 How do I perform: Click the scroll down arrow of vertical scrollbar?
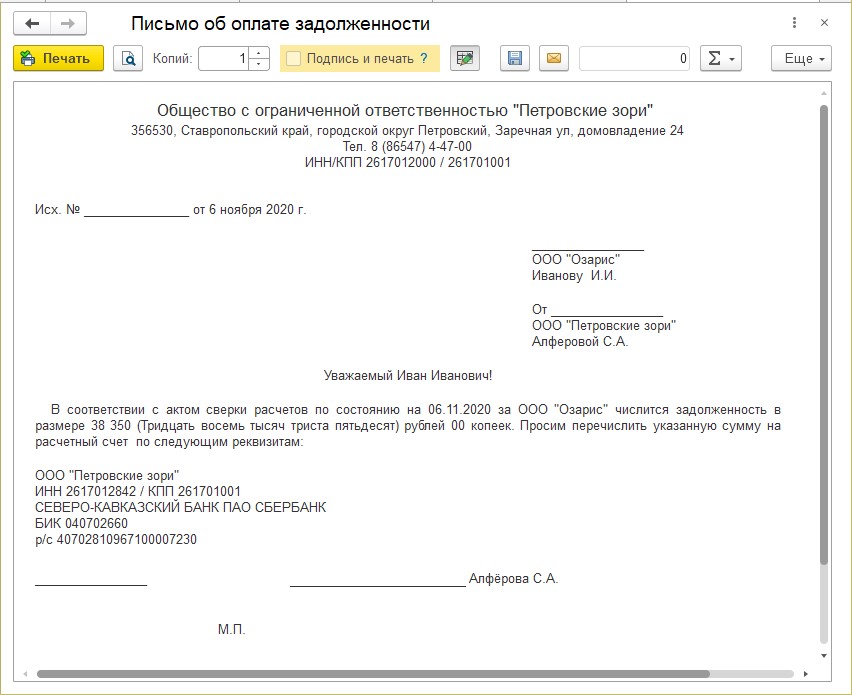click(824, 656)
